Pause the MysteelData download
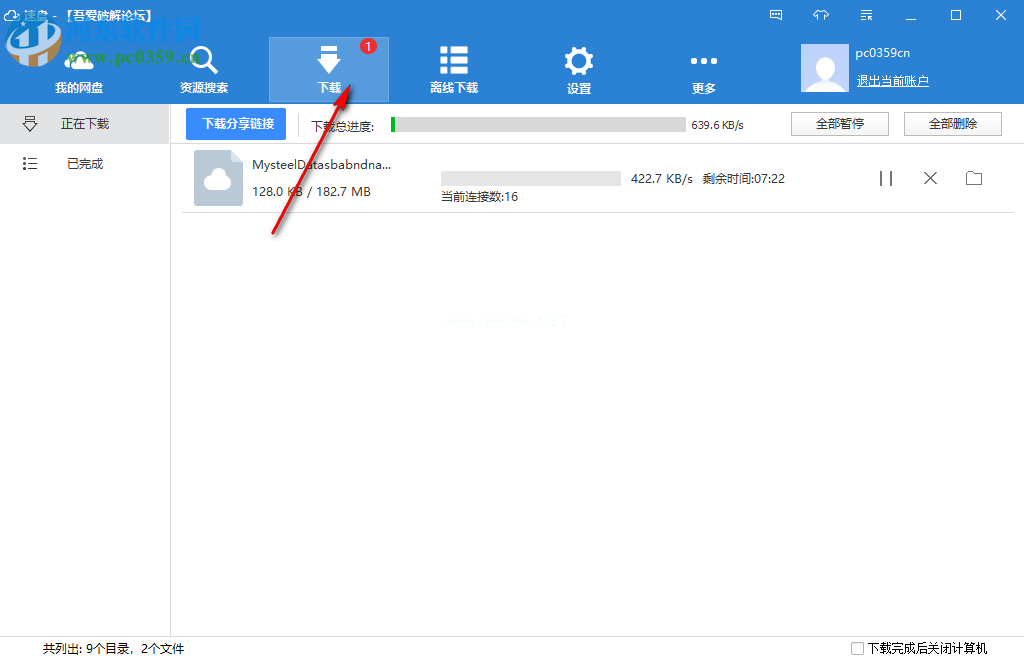The width and height of the screenshot is (1024, 660). click(x=886, y=178)
